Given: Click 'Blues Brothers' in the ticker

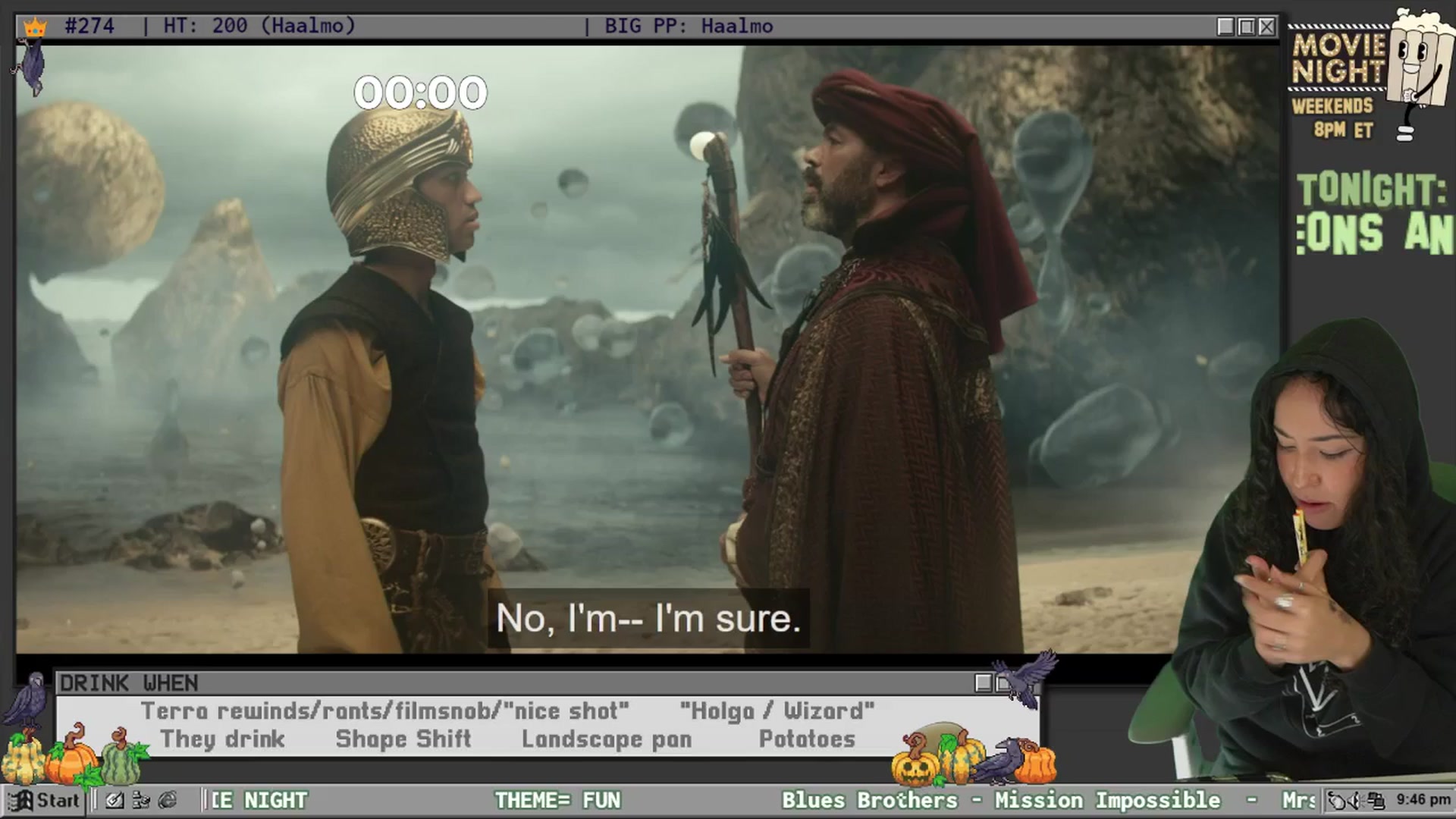Looking at the screenshot, I should [x=870, y=800].
